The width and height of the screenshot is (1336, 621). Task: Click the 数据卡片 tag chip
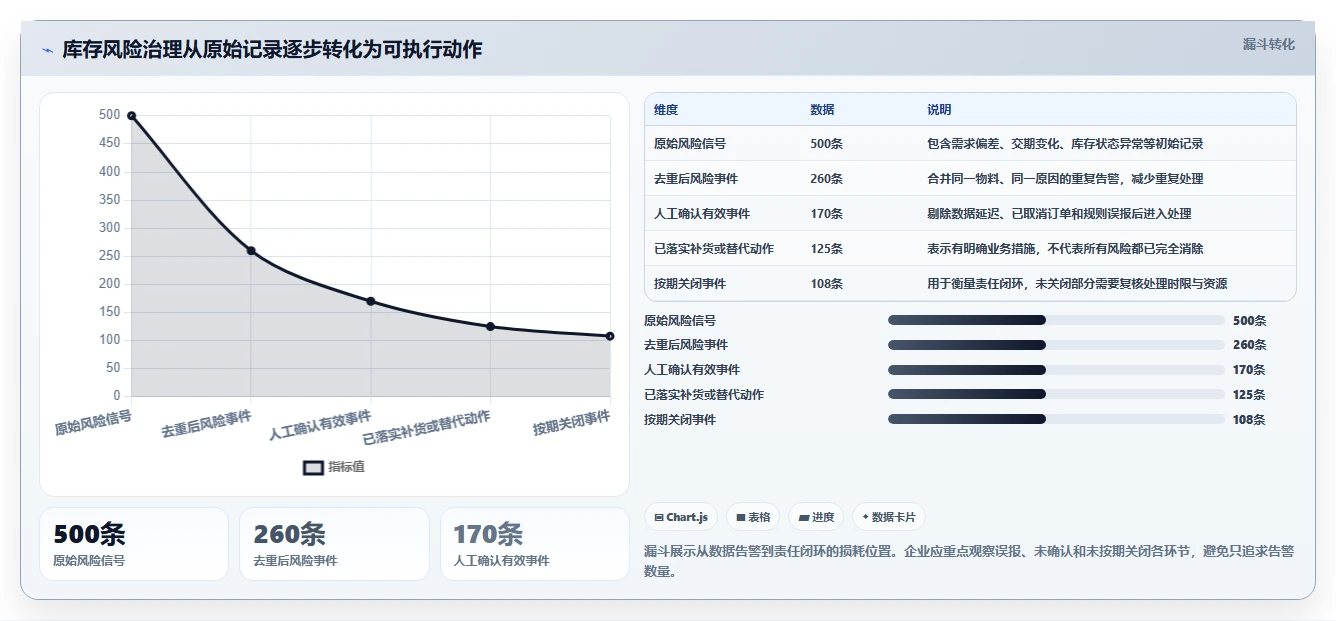[889, 517]
